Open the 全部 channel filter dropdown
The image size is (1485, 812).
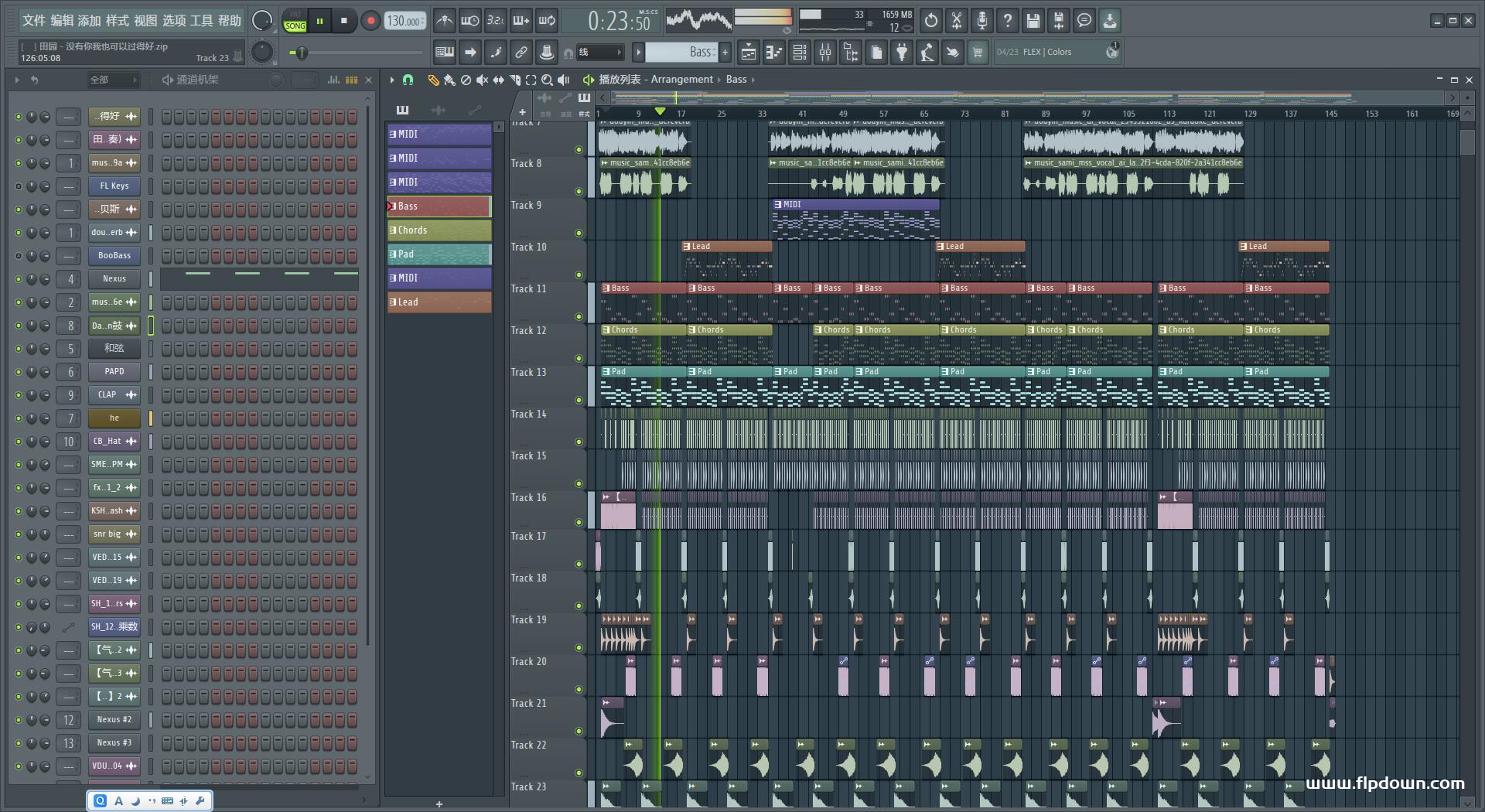(x=113, y=80)
